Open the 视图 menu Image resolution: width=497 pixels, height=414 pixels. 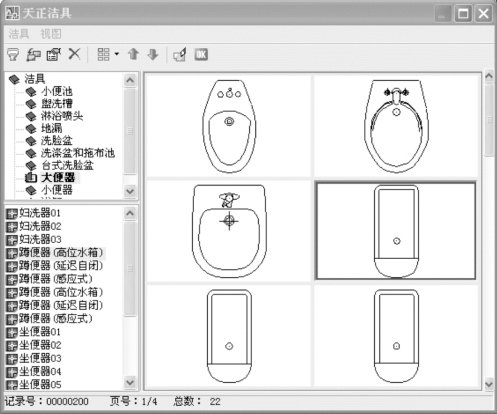point(51,34)
